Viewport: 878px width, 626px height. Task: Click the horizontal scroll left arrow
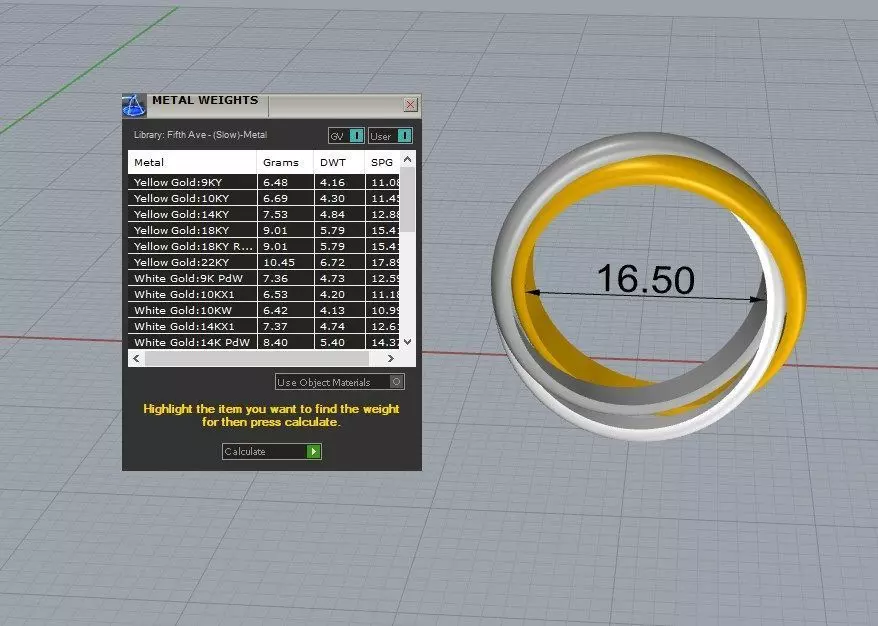pos(137,358)
